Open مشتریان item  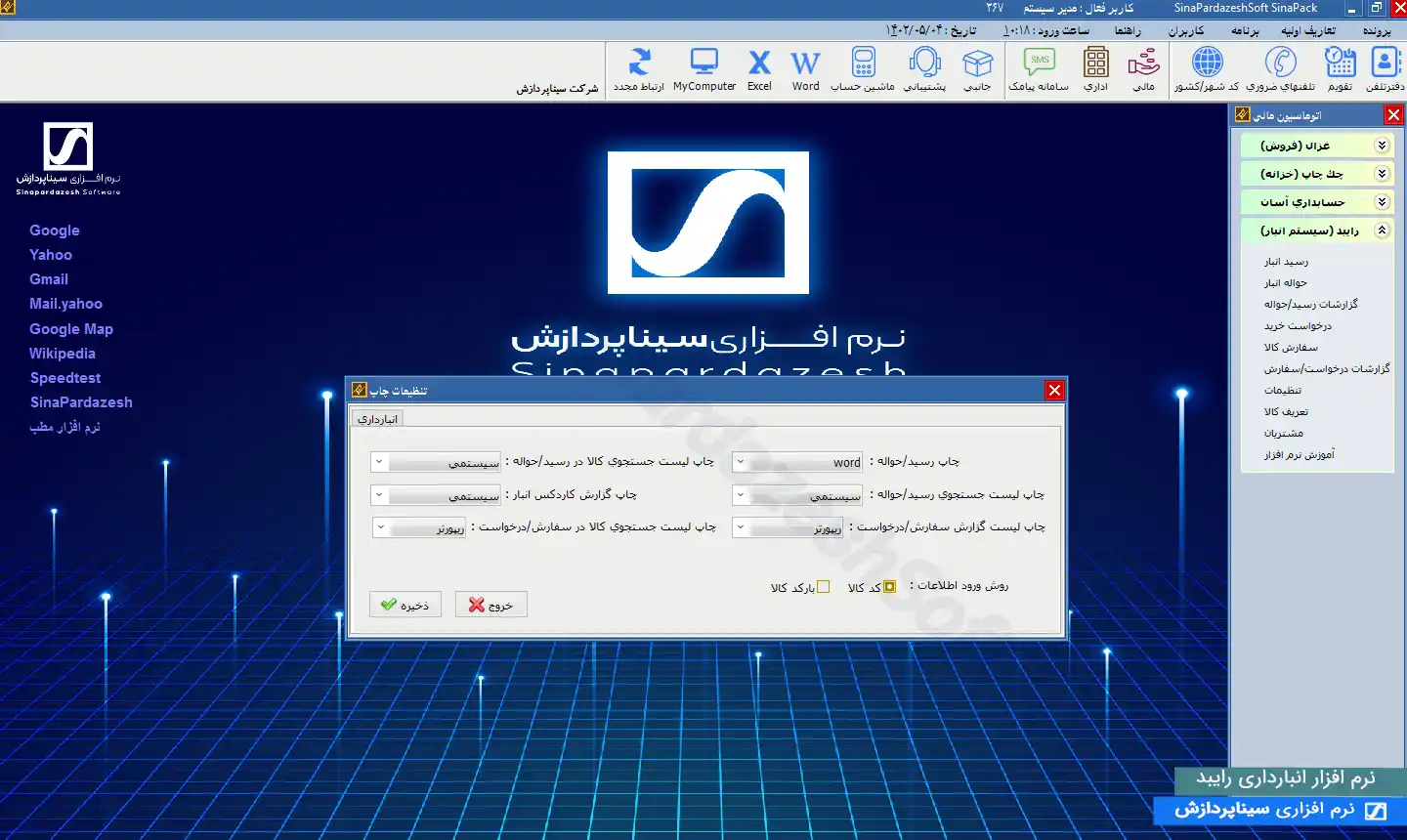point(1284,434)
